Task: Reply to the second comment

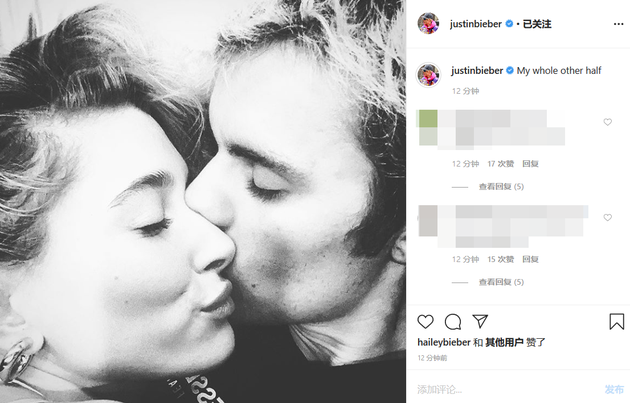Action: tap(530, 259)
